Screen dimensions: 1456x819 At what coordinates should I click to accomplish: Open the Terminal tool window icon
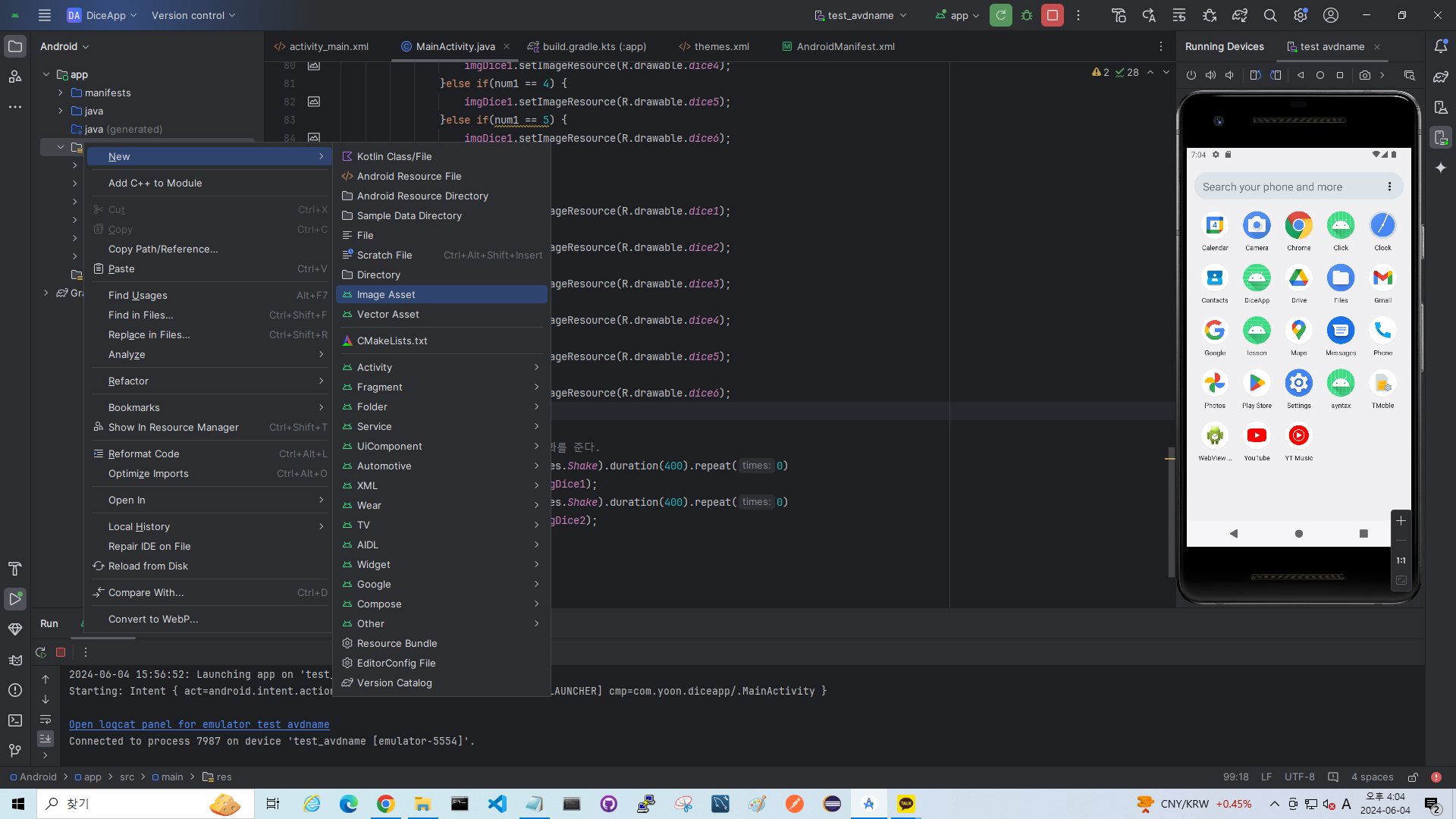pyautogui.click(x=15, y=720)
